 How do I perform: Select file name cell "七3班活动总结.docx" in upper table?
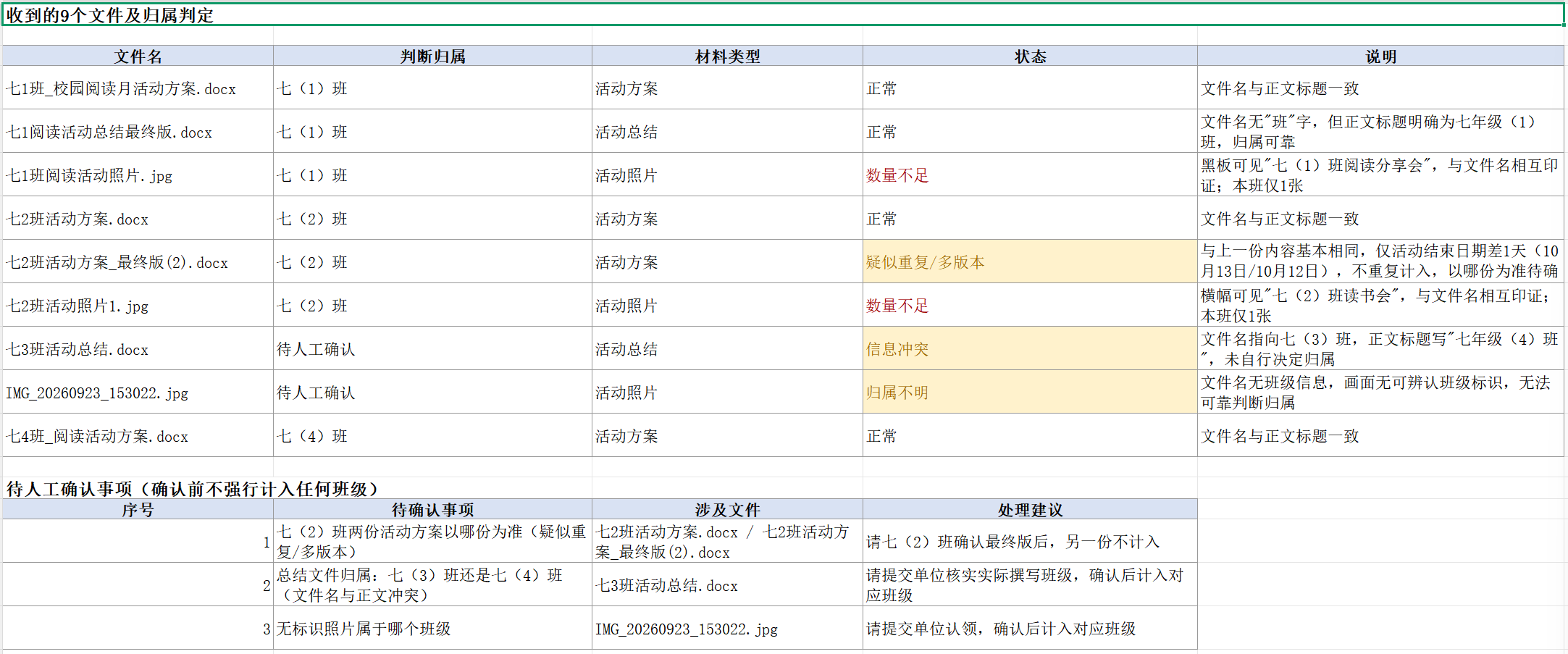point(138,348)
